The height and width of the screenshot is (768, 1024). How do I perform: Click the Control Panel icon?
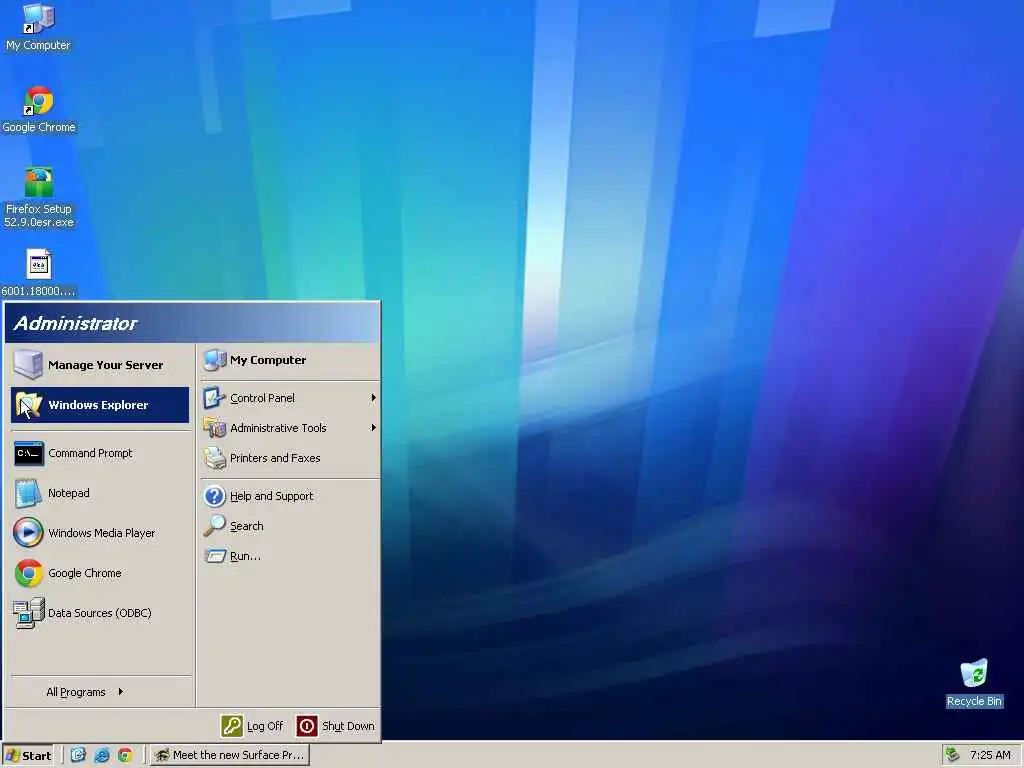[x=214, y=398]
